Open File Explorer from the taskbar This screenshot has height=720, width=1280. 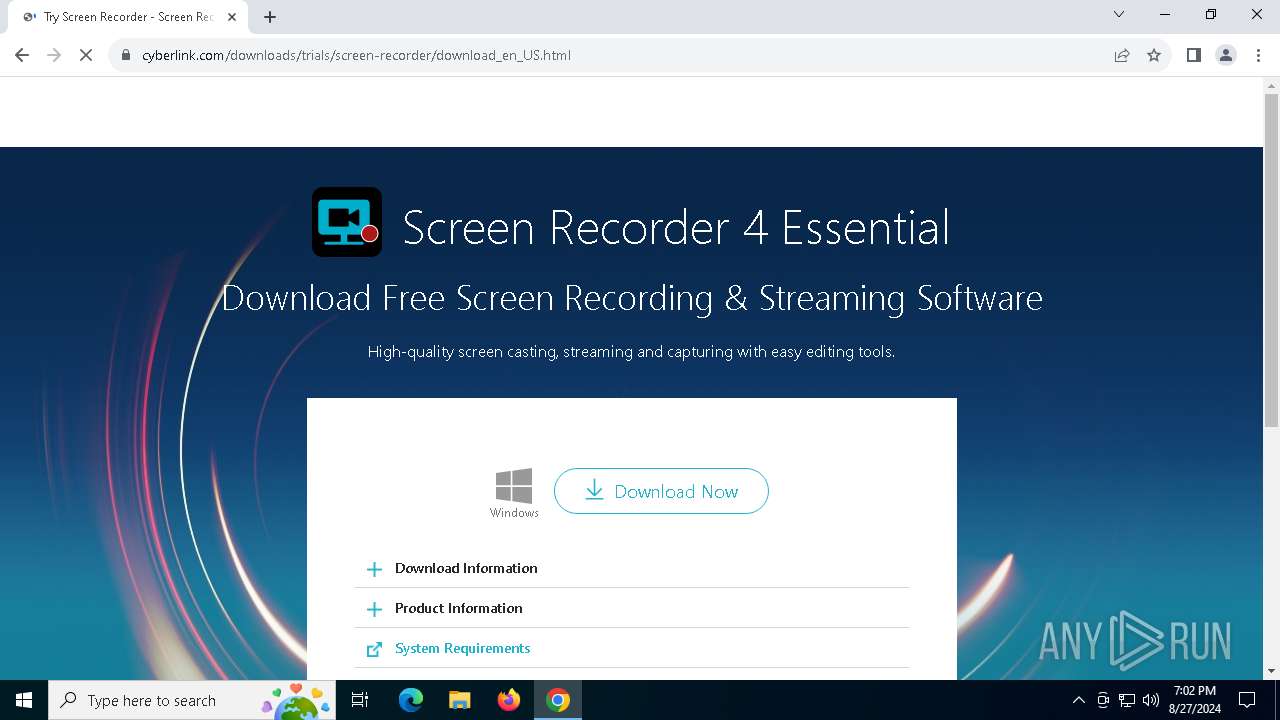(x=459, y=700)
